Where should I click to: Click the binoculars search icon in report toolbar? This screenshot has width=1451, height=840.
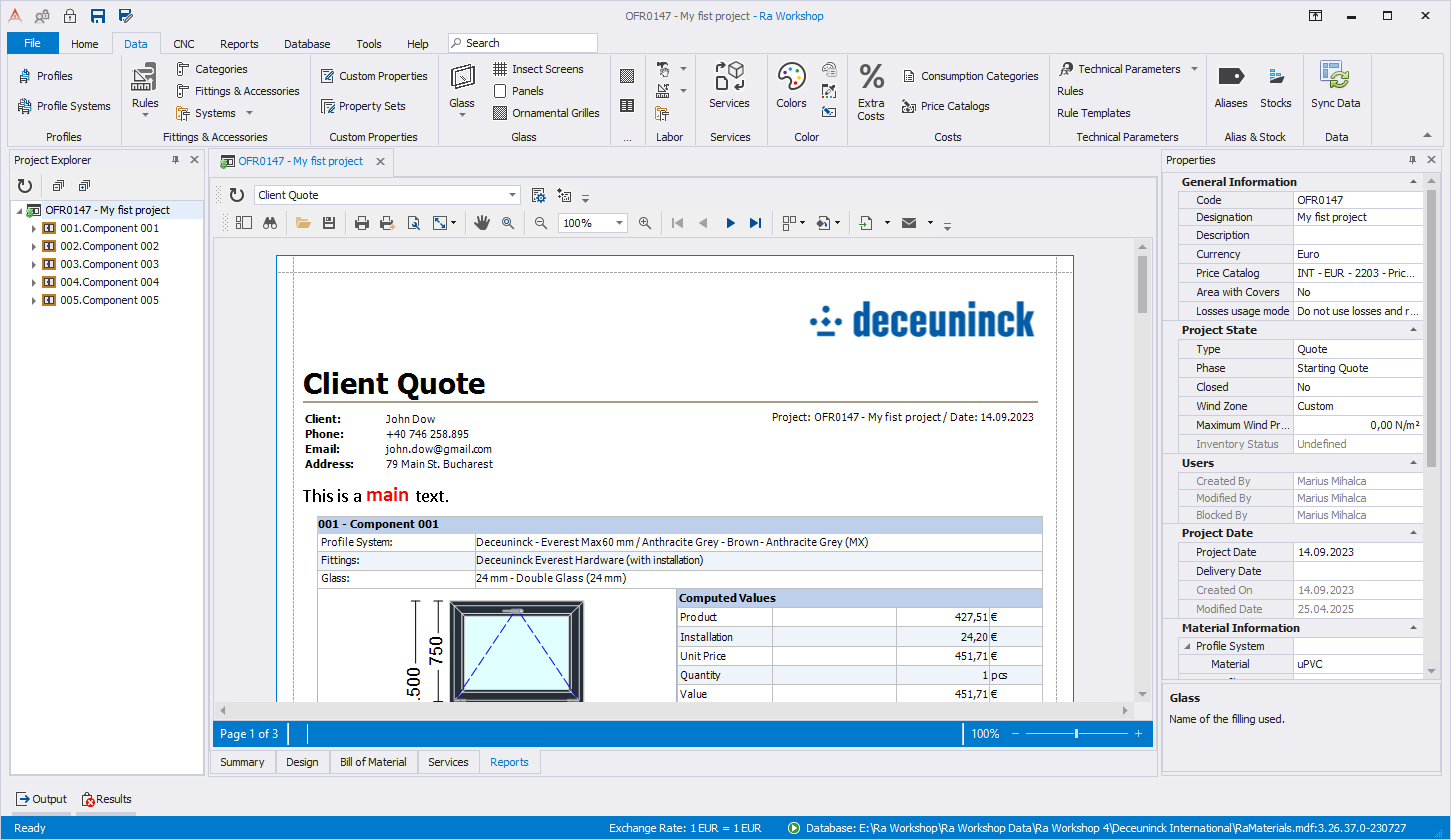270,223
